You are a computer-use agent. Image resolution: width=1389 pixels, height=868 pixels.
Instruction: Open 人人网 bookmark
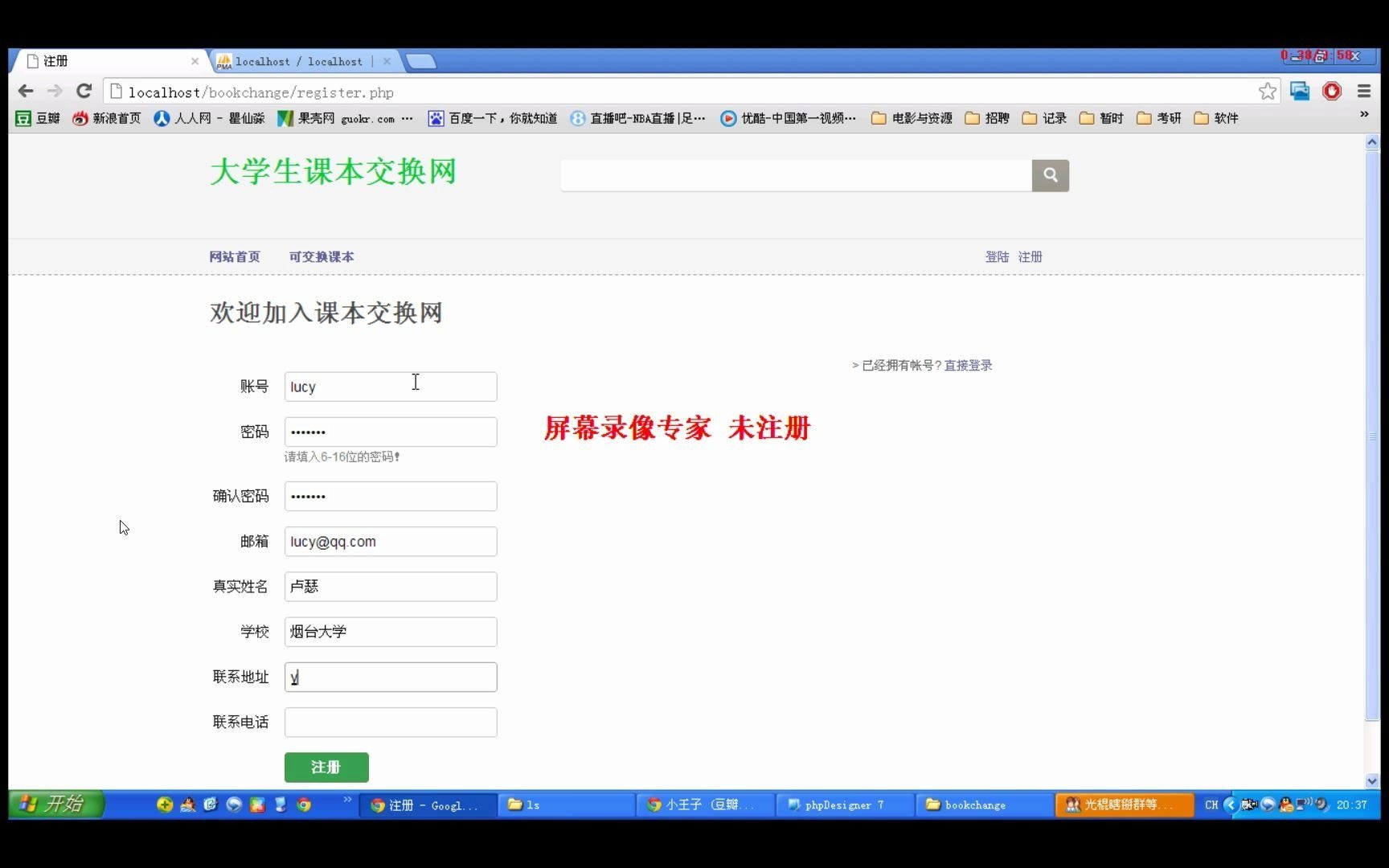(209, 118)
